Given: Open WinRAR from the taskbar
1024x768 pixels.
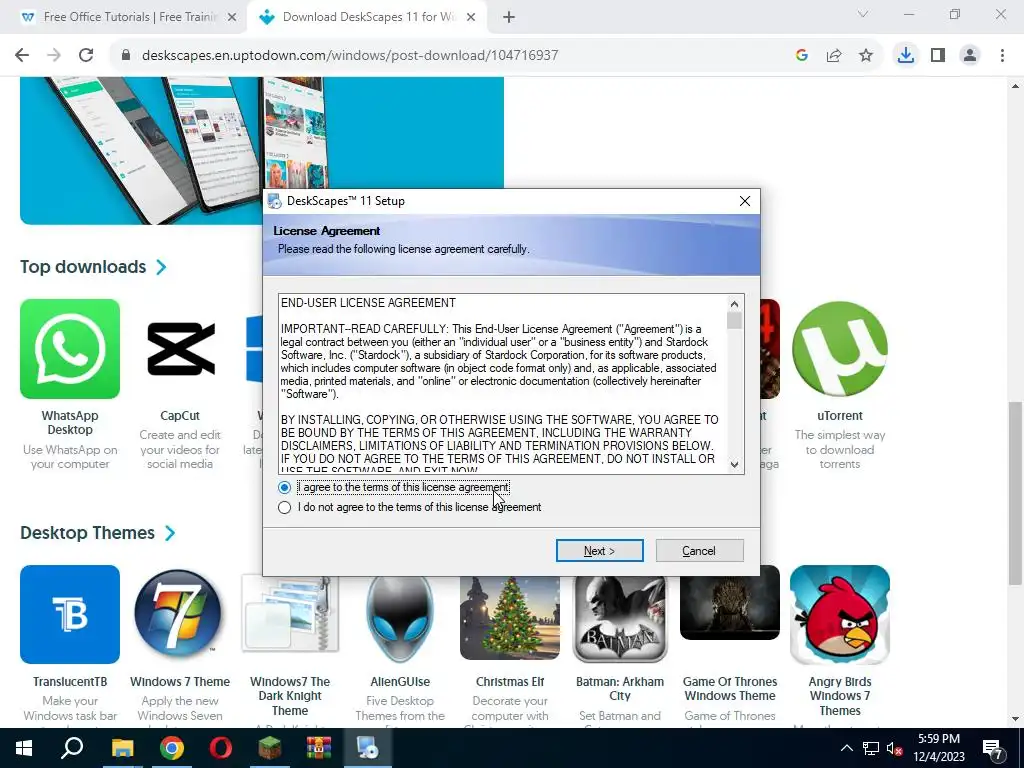Looking at the screenshot, I should (319, 748).
